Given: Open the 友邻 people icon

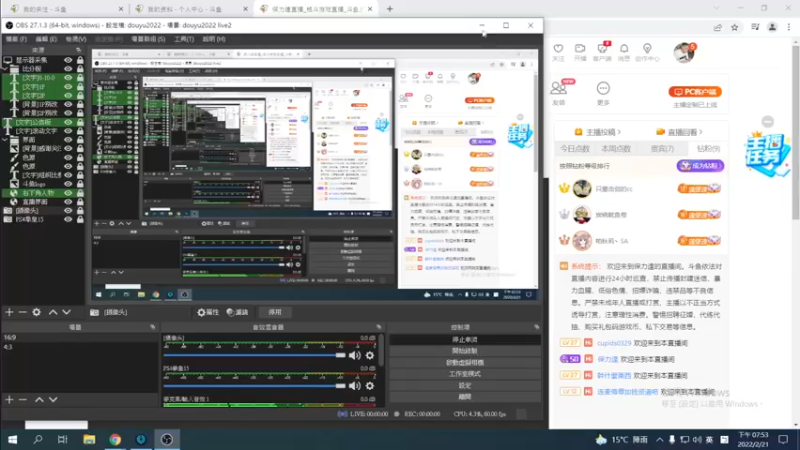Looking at the screenshot, I should [x=559, y=93].
